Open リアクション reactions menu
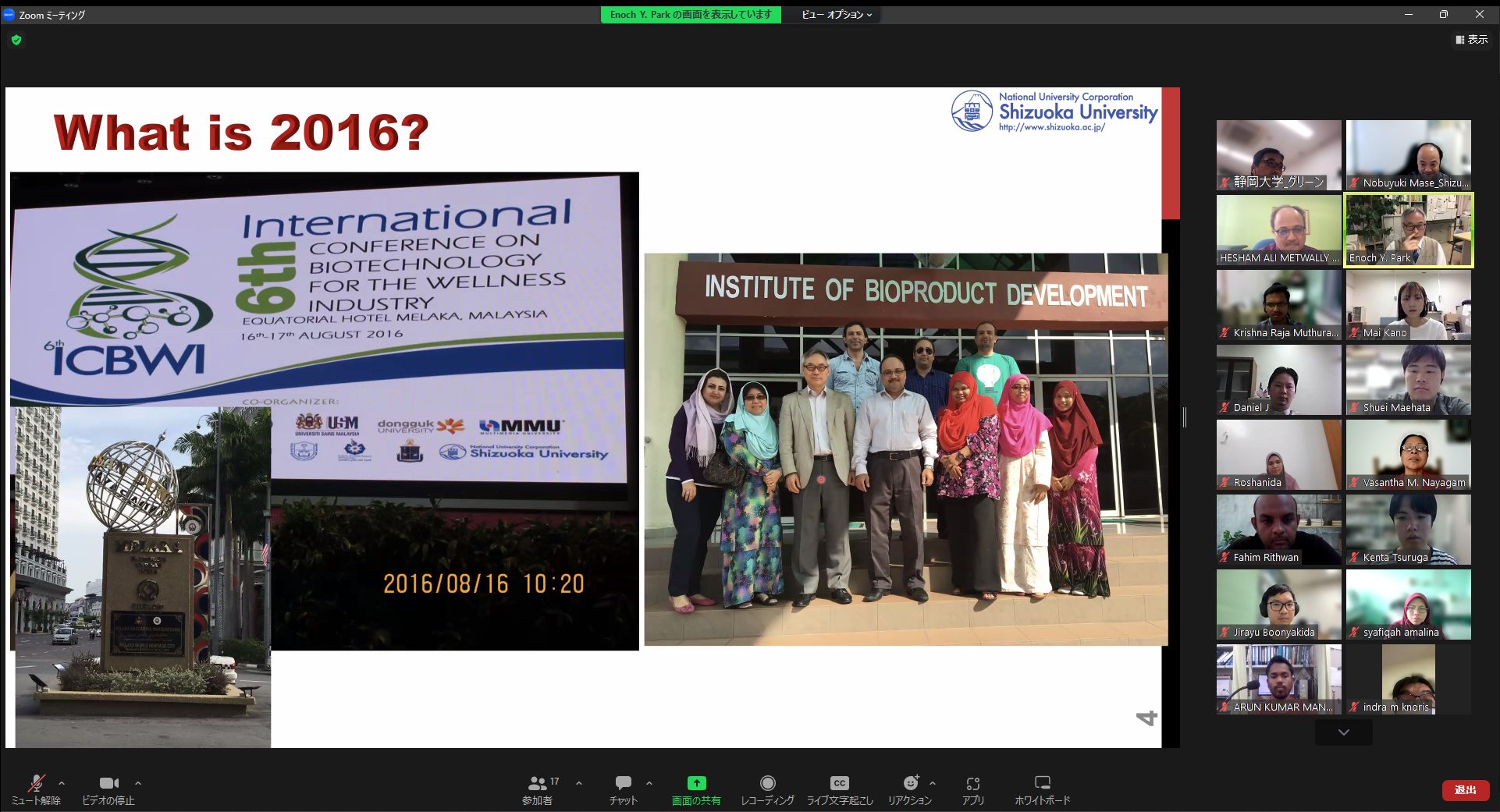1500x812 pixels. (910, 789)
